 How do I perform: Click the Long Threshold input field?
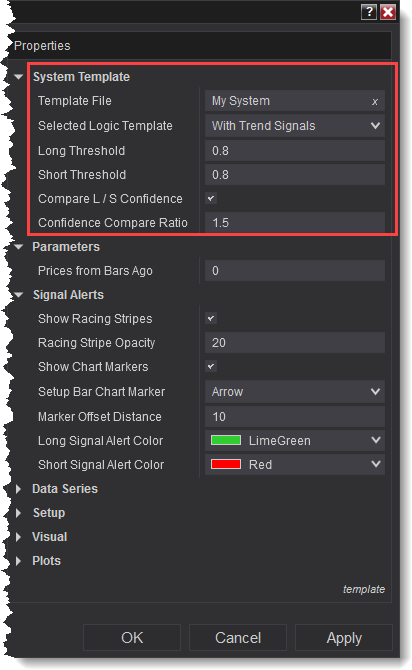(x=295, y=150)
